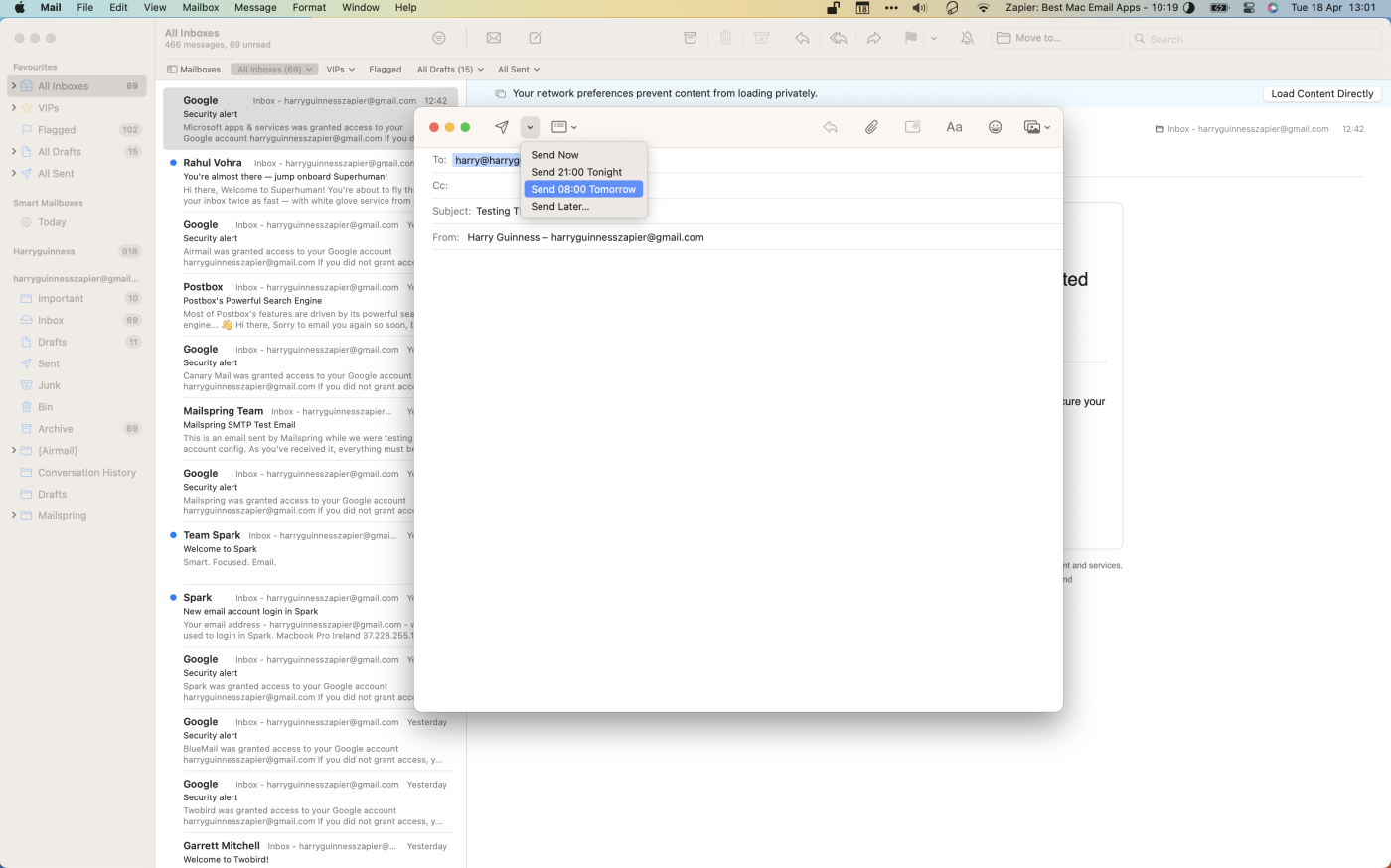Flag the selected message with the flag icon
Image resolution: width=1391 pixels, height=868 pixels.
[909, 38]
